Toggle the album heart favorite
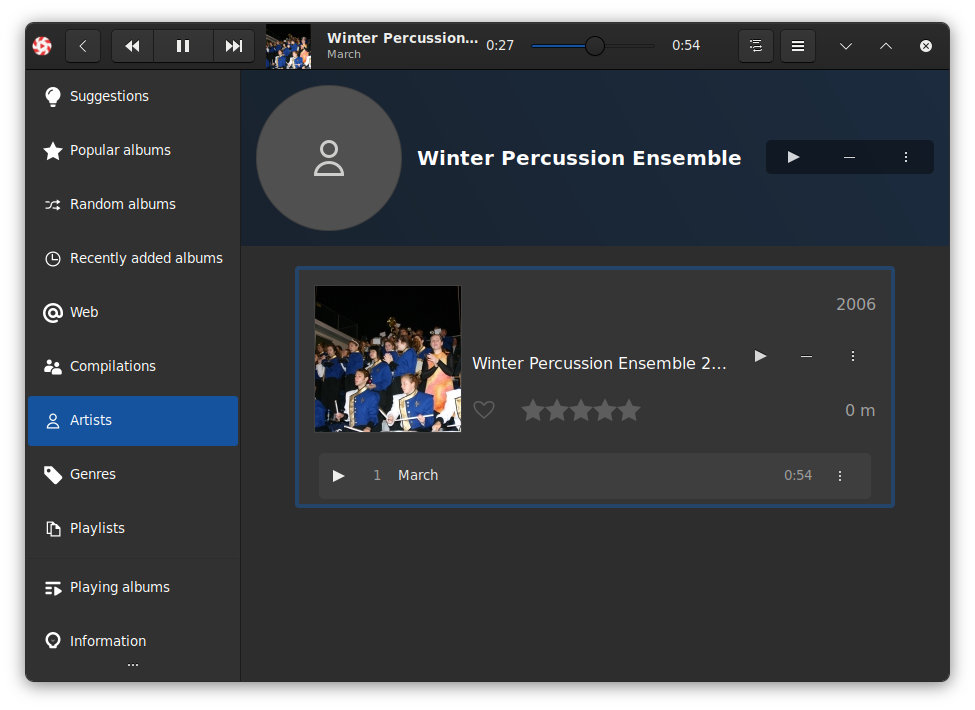 (484, 410)
